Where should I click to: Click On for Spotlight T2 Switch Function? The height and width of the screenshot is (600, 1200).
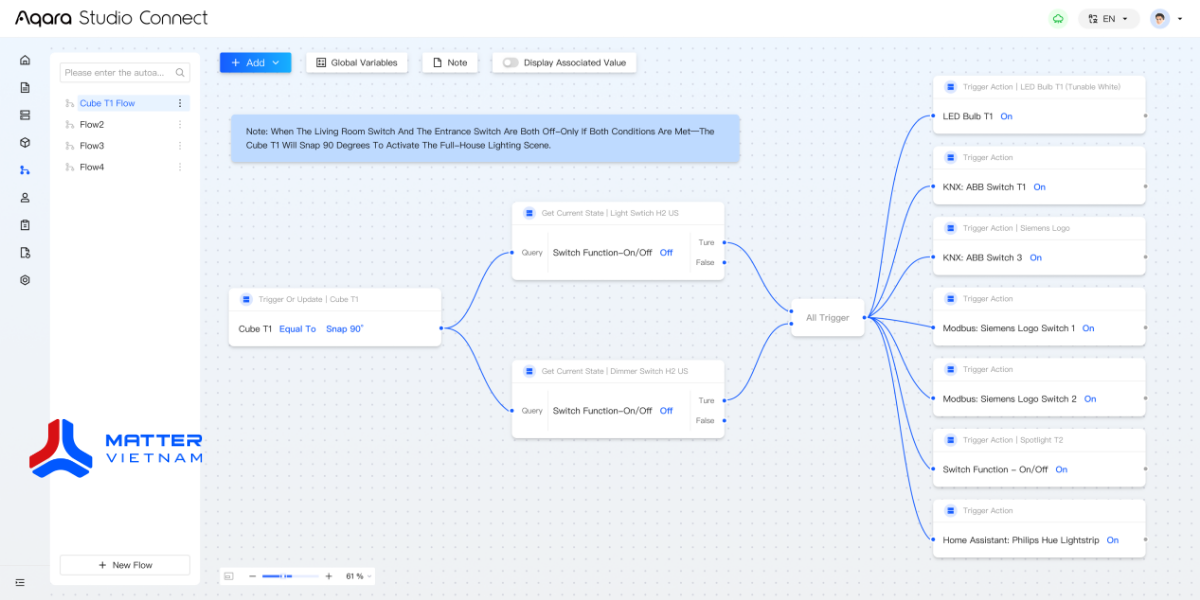point(1061,470)
